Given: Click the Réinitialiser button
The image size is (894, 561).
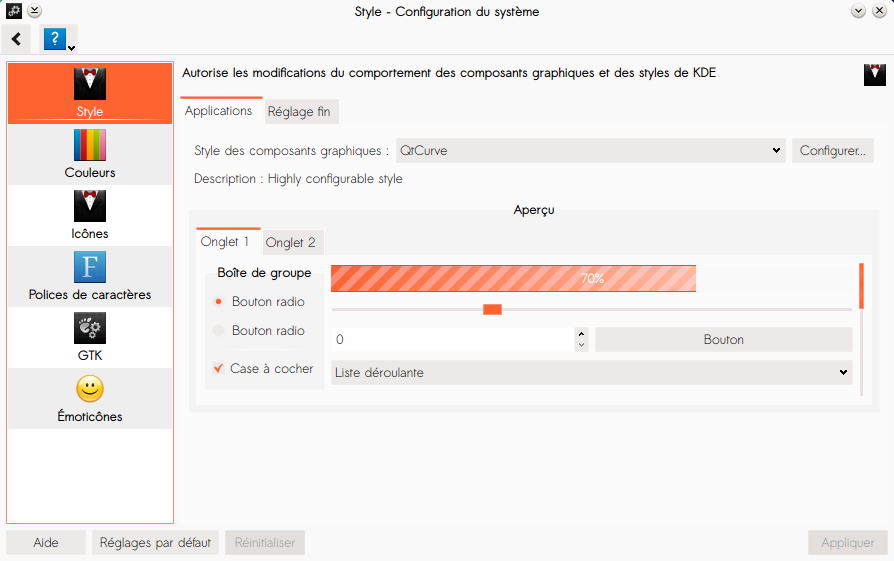Looking at the screenshot, I should pyautogui.click(x=265, y=542).
